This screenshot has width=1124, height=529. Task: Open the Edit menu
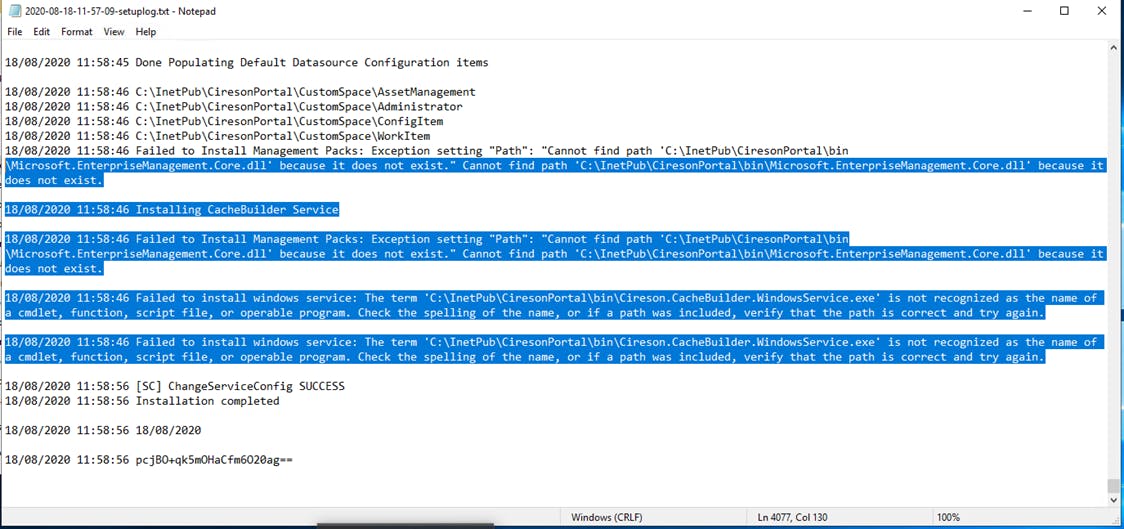42,32
